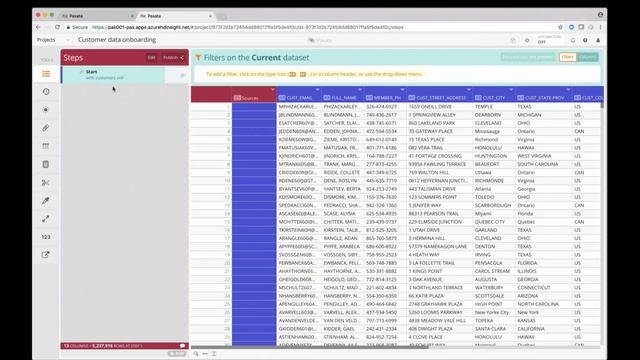Open the help question mark icon
This screenshot has width=640, height=360.
point(585,40)
